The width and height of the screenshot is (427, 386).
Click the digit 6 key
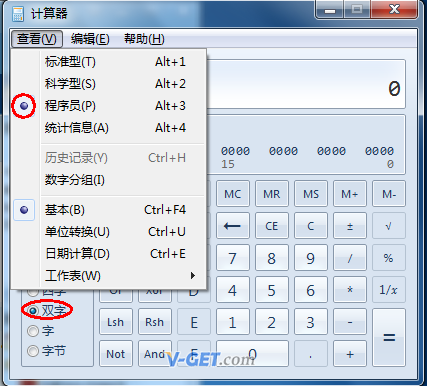[x=311, y=290]
